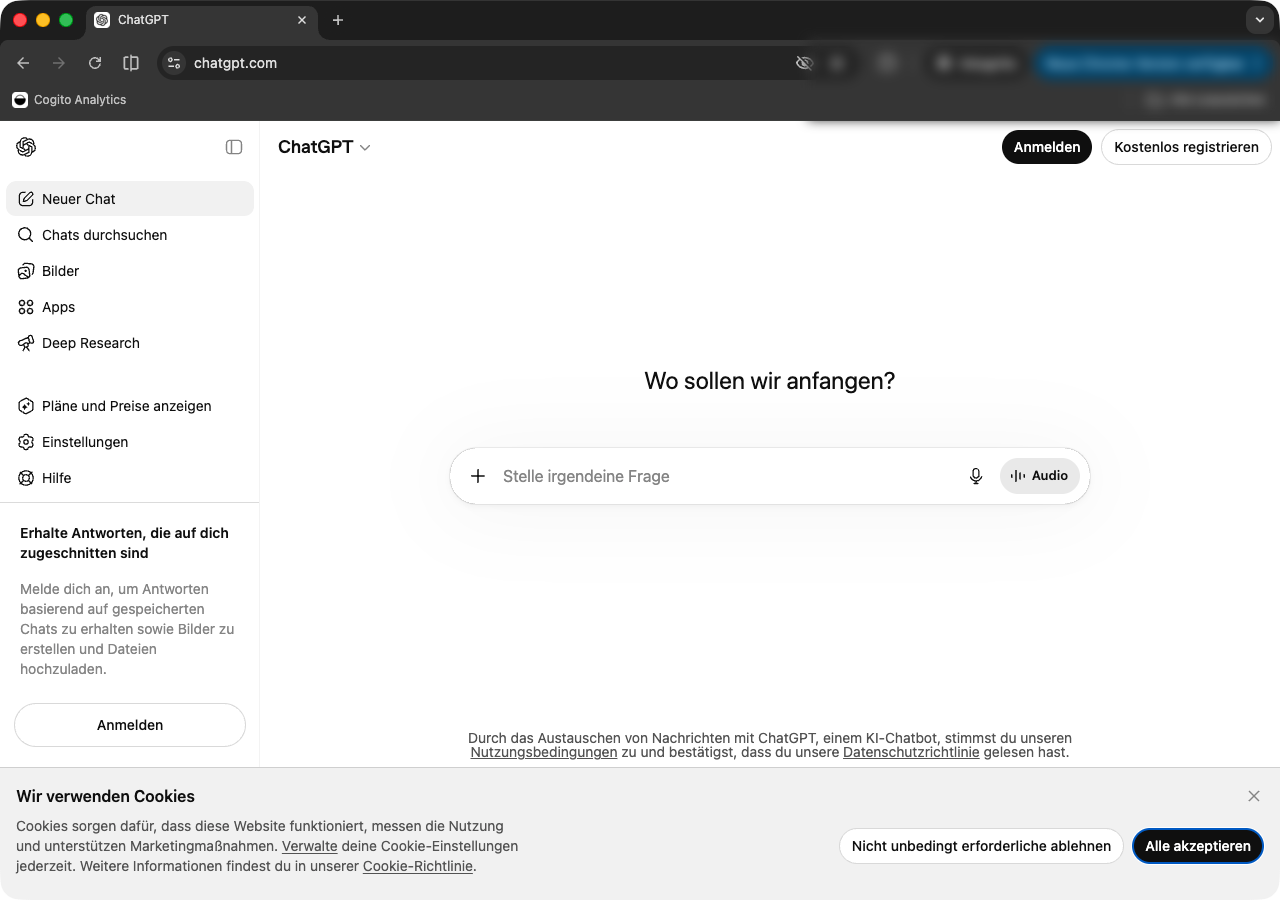The height and width of the screenshot is (900, 1280).
Task: Expand the ChatGPT model dropdown
Action: 324,147
